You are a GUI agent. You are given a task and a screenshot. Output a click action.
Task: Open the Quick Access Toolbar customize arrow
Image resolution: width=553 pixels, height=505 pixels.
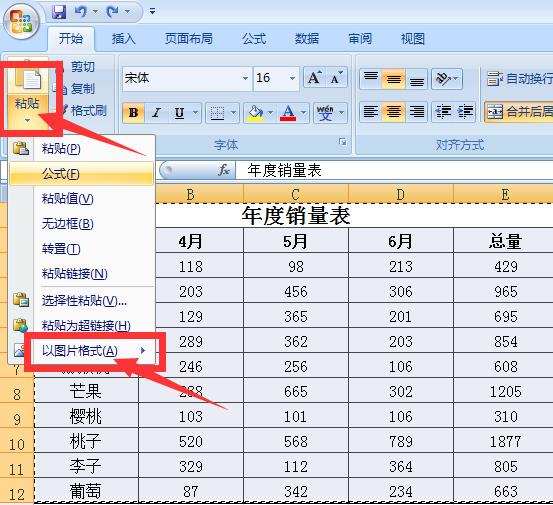coord(152,11)
